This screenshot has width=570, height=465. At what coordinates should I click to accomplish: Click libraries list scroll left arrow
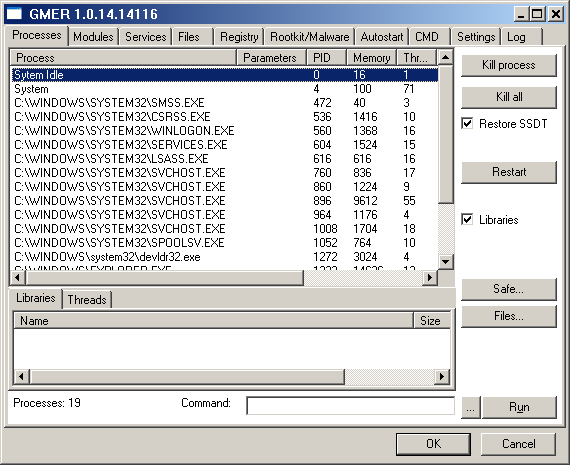pos(21,377)
